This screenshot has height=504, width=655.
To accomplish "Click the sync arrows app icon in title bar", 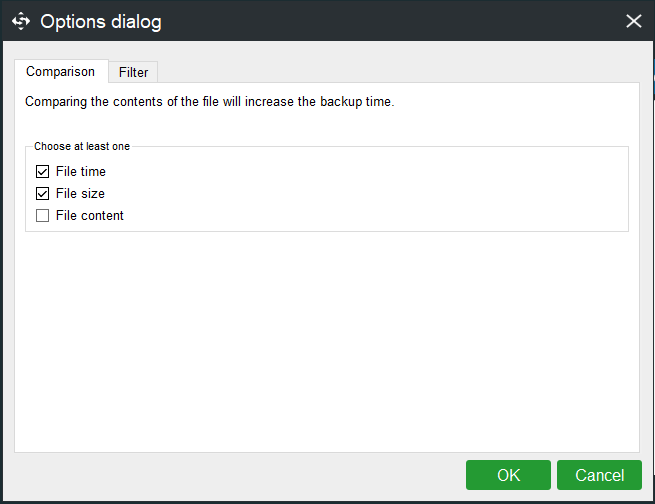I will pos(21,21).
